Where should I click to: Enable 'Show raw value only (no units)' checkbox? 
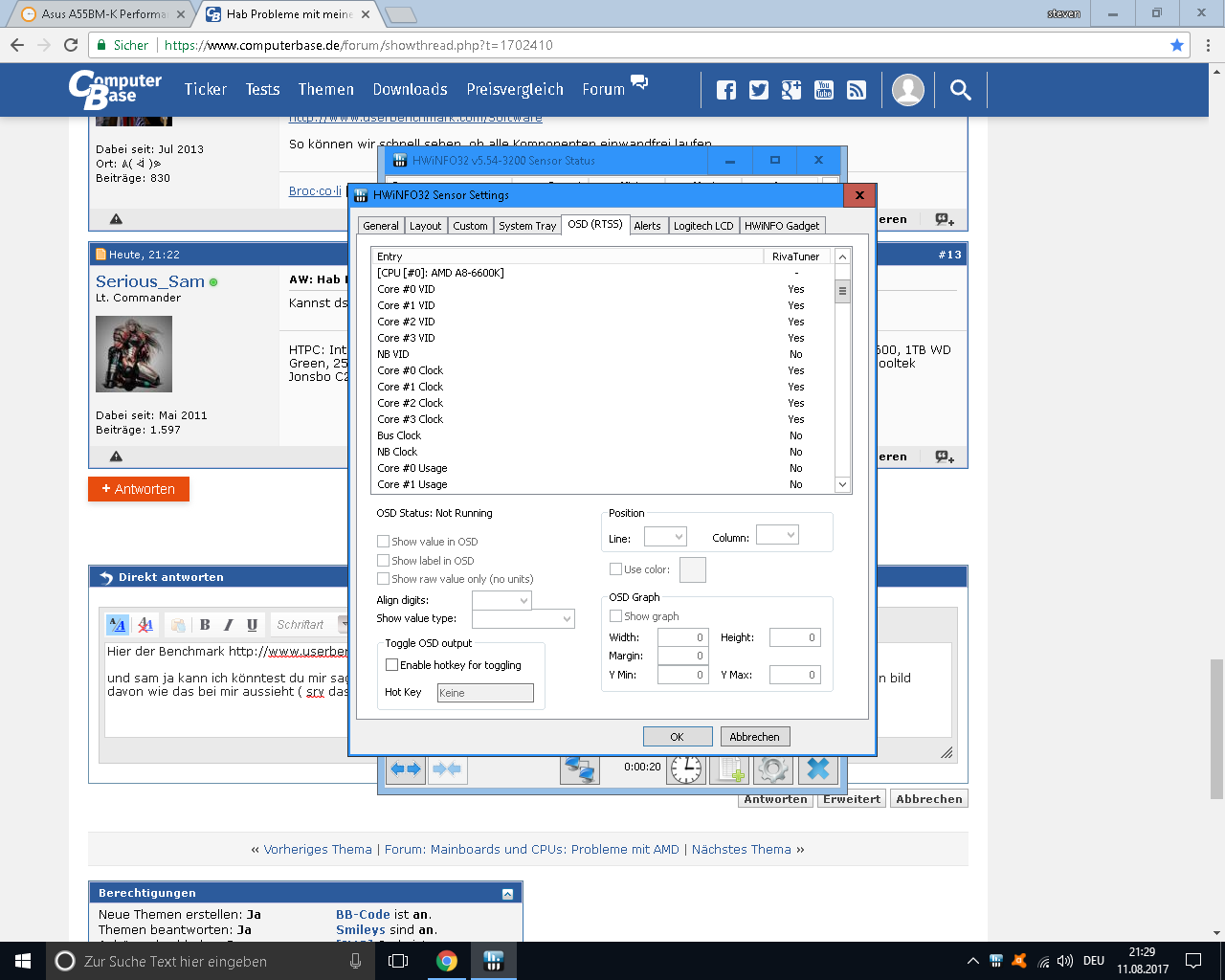[x=383, y=579]
